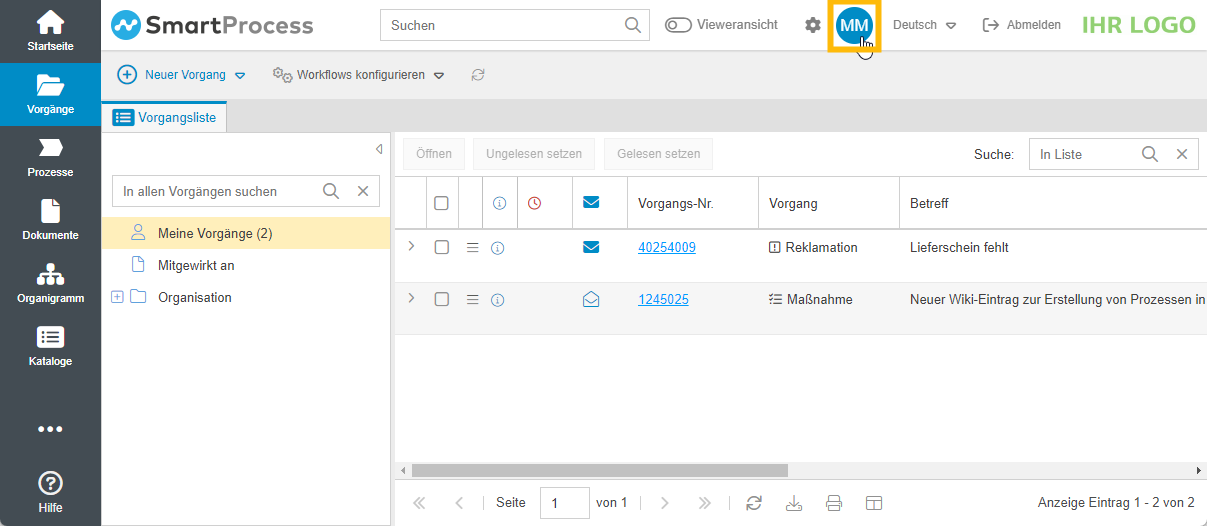Screen dimensions: 1207x526
Task: Expand the Organisation tree node
Action: pos(117,297)
